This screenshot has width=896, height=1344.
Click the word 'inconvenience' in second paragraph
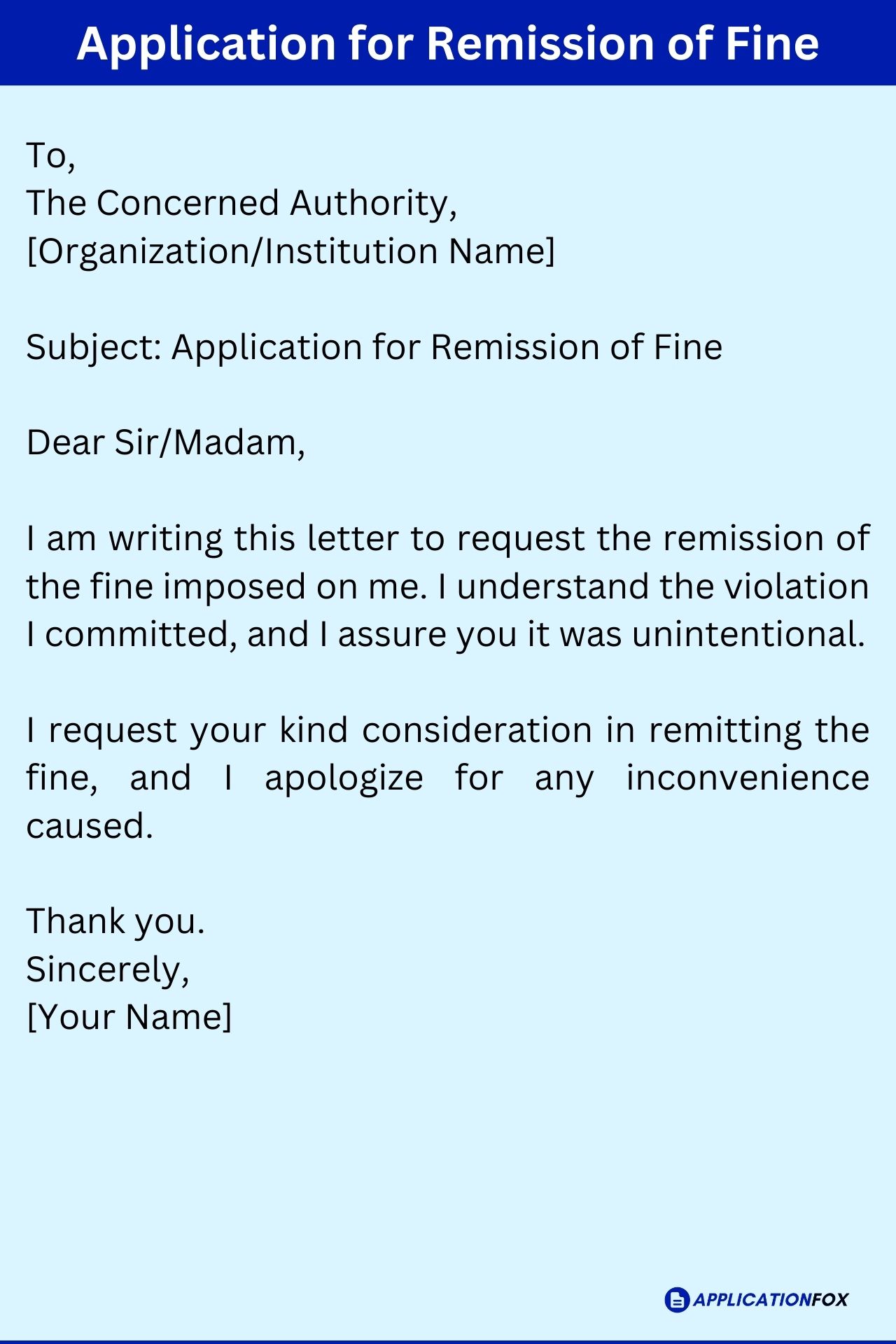(748, 778)
